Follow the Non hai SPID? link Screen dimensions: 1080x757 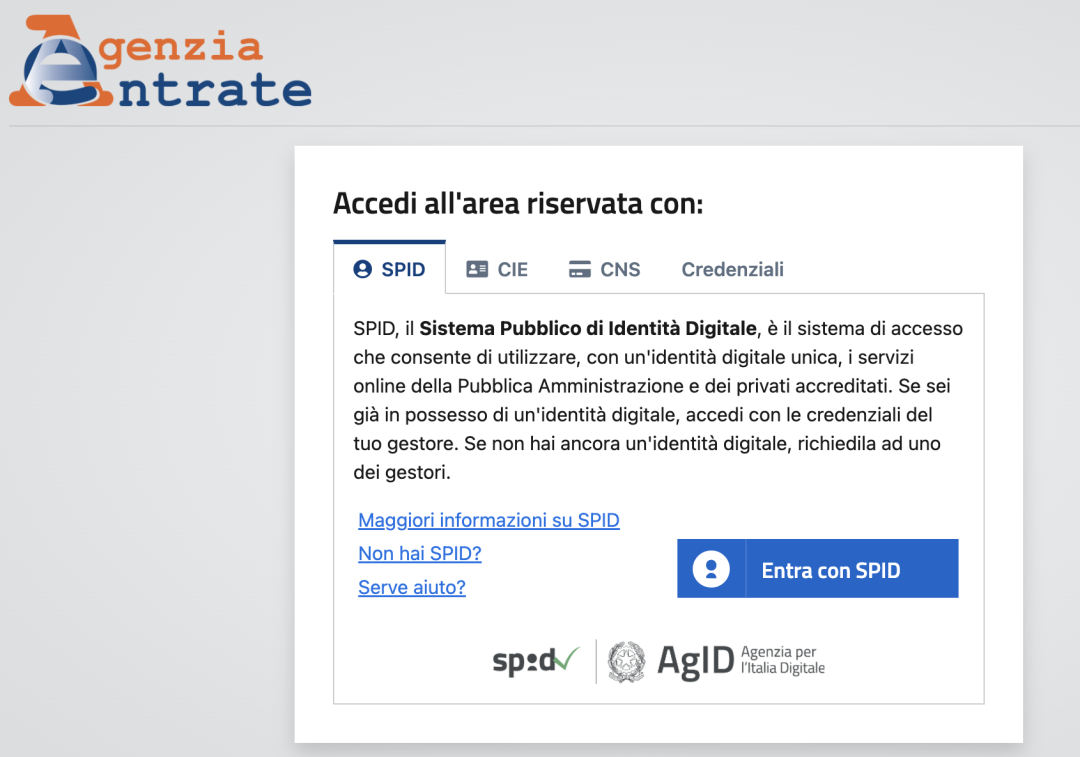419,553
